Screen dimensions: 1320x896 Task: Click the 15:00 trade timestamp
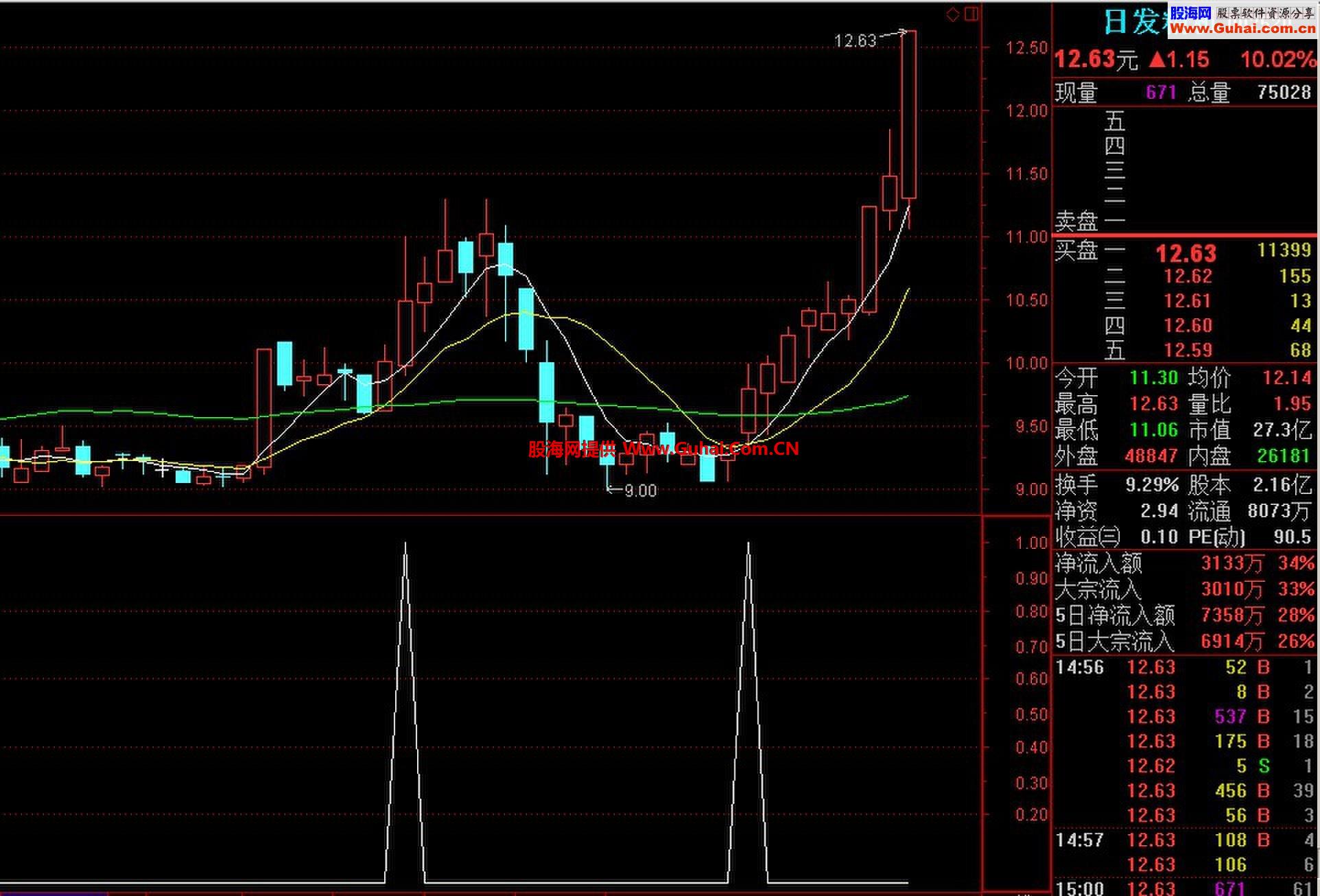[x=1080, y=889]
